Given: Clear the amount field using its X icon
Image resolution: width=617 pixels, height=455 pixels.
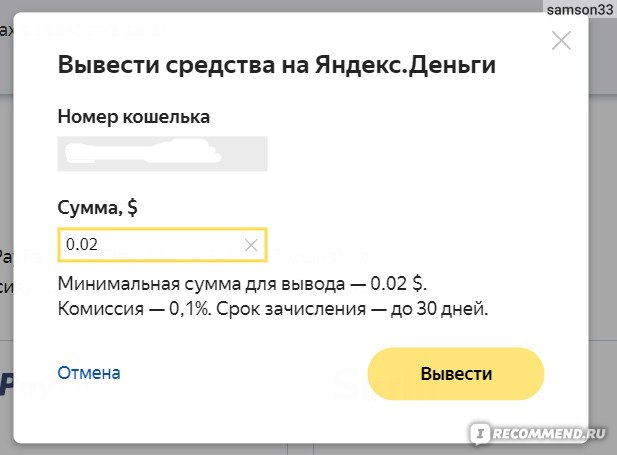Looking at the screenshot, I should click(x=251, y=245).
